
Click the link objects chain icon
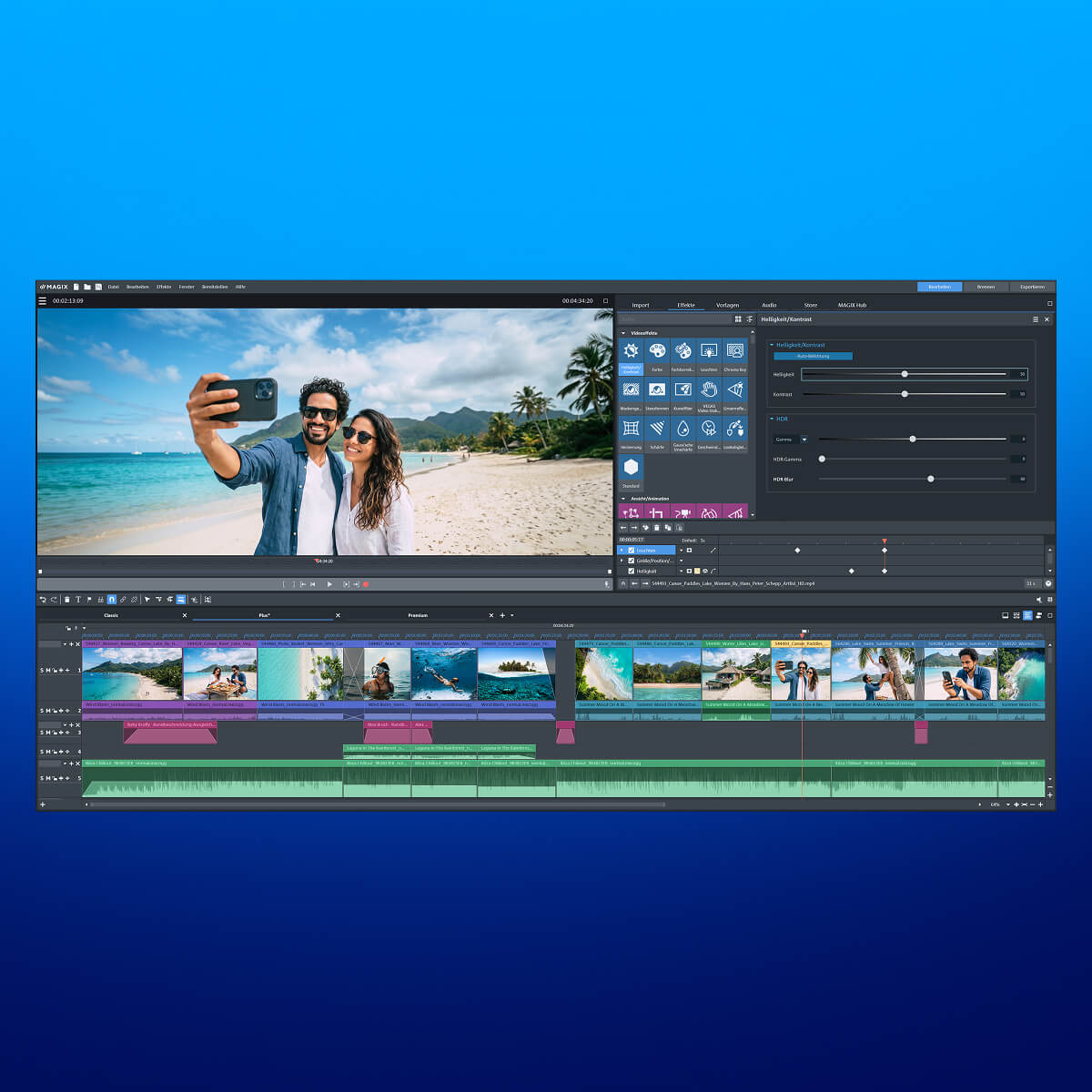coord(123,600)
